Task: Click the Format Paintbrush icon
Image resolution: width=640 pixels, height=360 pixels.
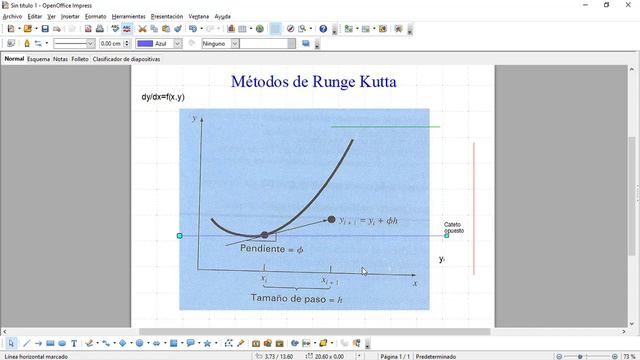Action: point(178,29)
